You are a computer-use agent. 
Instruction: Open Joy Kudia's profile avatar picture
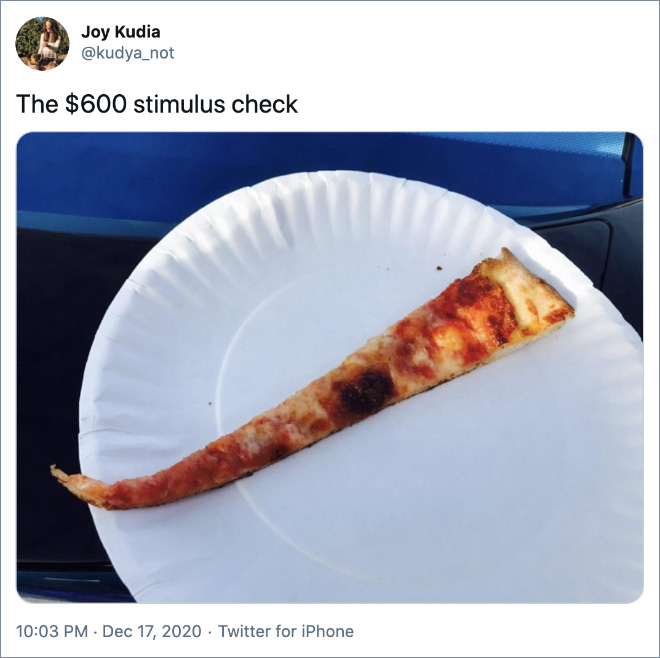43,43
